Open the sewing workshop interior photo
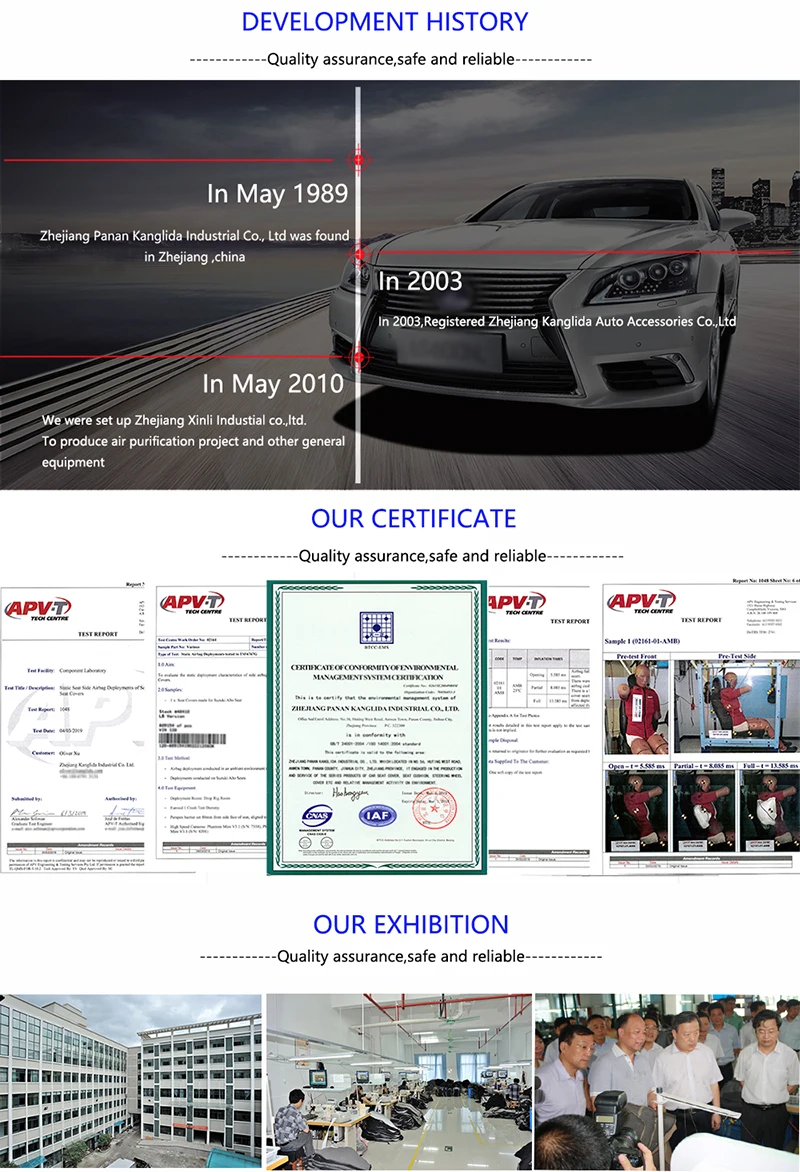This screenshot has width=800, height=1172. [x=399, y=1082]
